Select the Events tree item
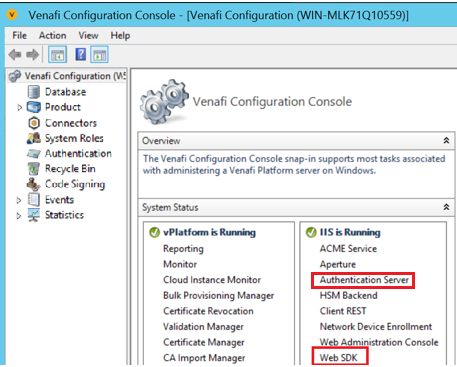 pos(59,200)
